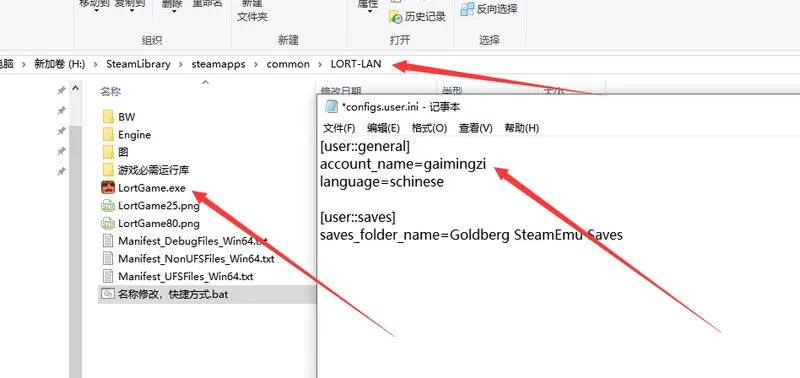Screen dimensions: 800x378
Task: Click LORT-LAN in the address bar
Action: pyautogui.click(x=356, y=64)
